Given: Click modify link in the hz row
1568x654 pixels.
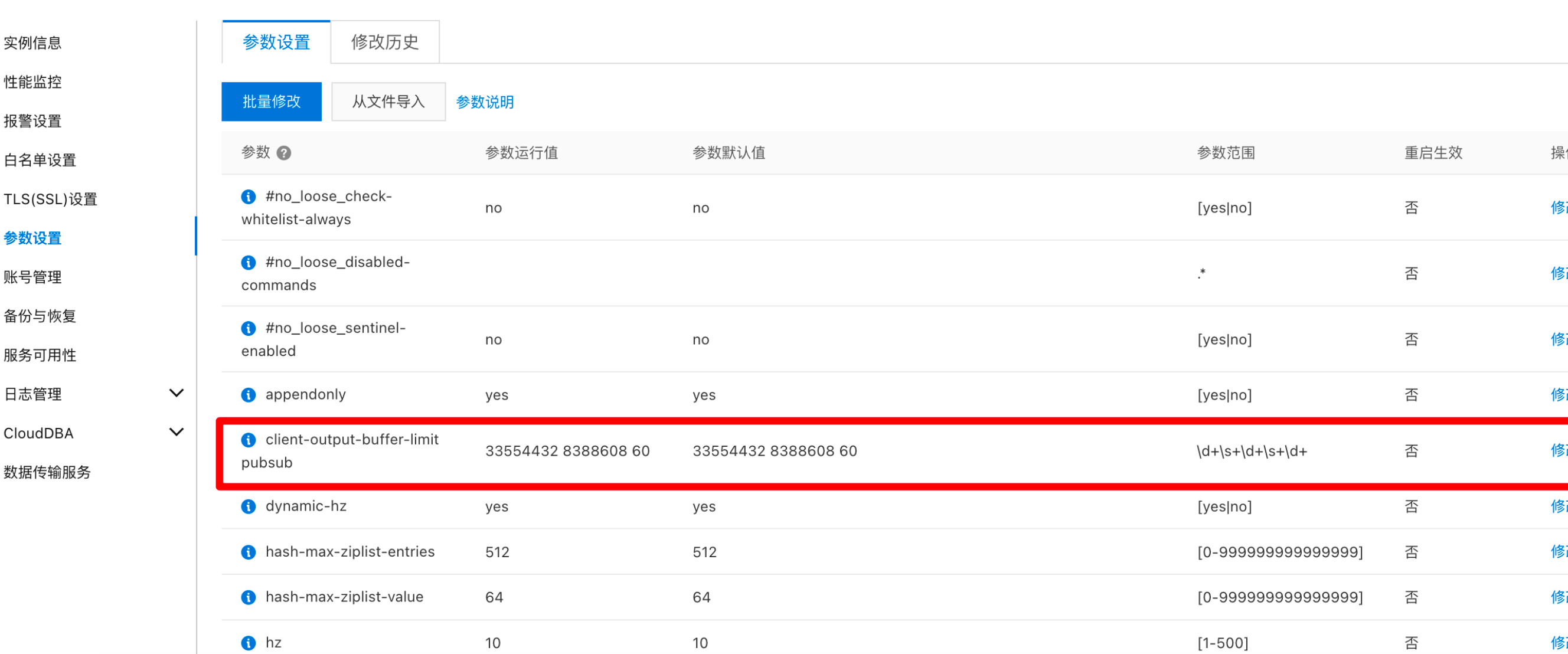Looking at the screenshot, I should 1559,643.
